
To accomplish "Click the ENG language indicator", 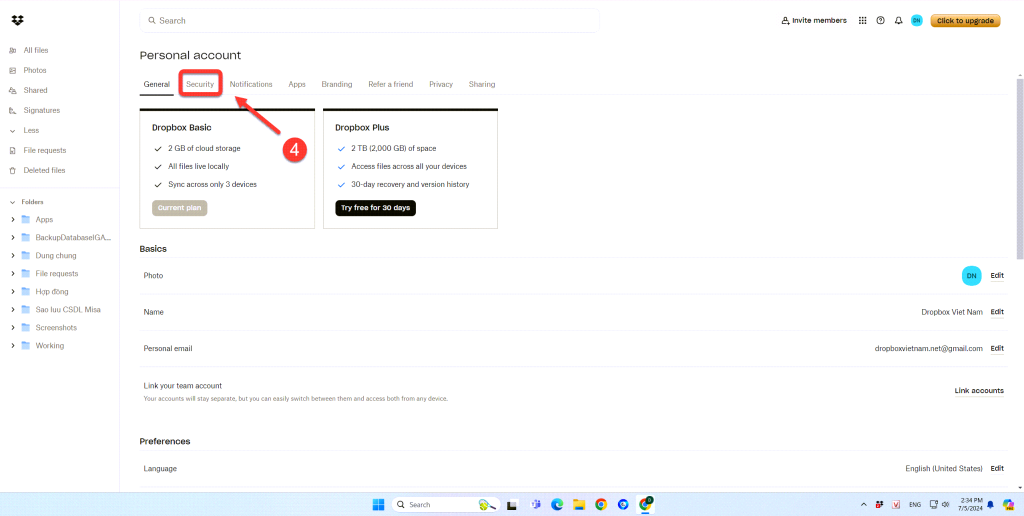I will [x=915, y=504].
